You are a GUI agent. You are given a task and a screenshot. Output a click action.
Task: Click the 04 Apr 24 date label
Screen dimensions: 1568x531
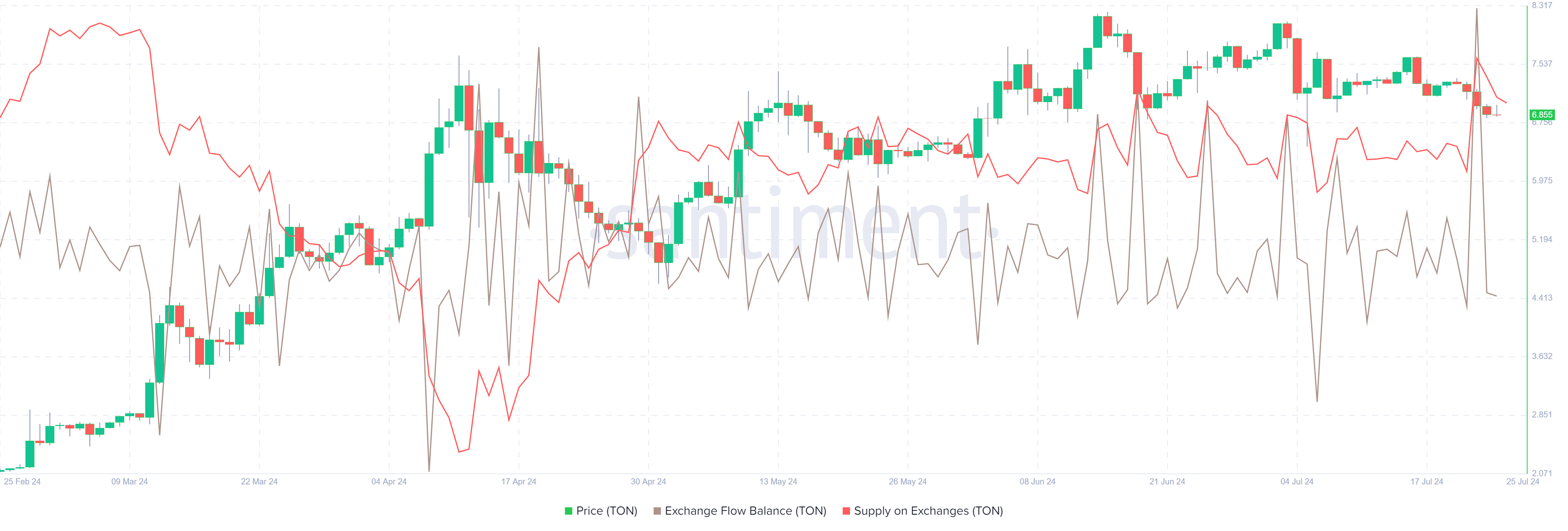(389, 482)
